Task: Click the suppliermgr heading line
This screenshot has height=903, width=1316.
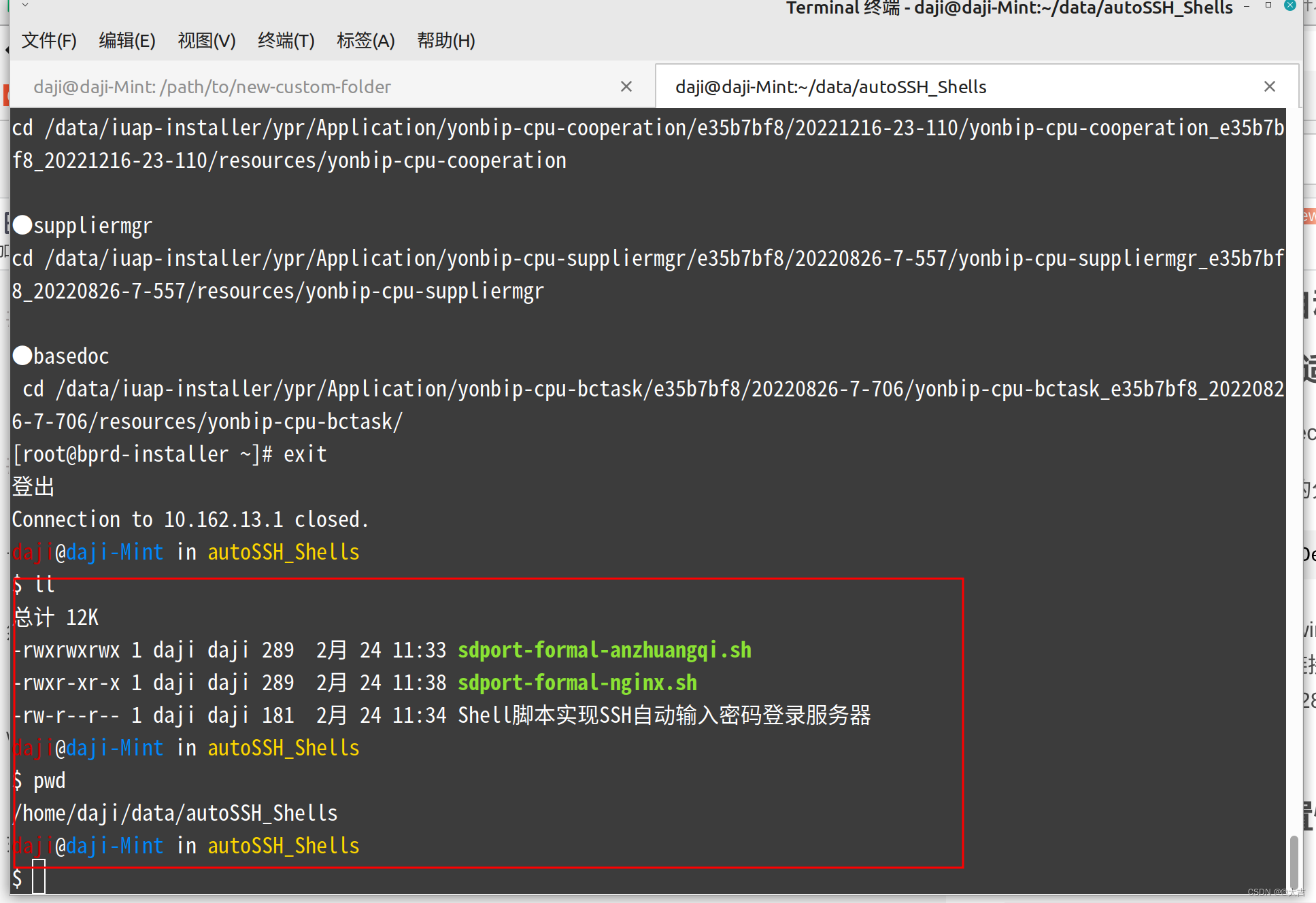Action: 82,226
